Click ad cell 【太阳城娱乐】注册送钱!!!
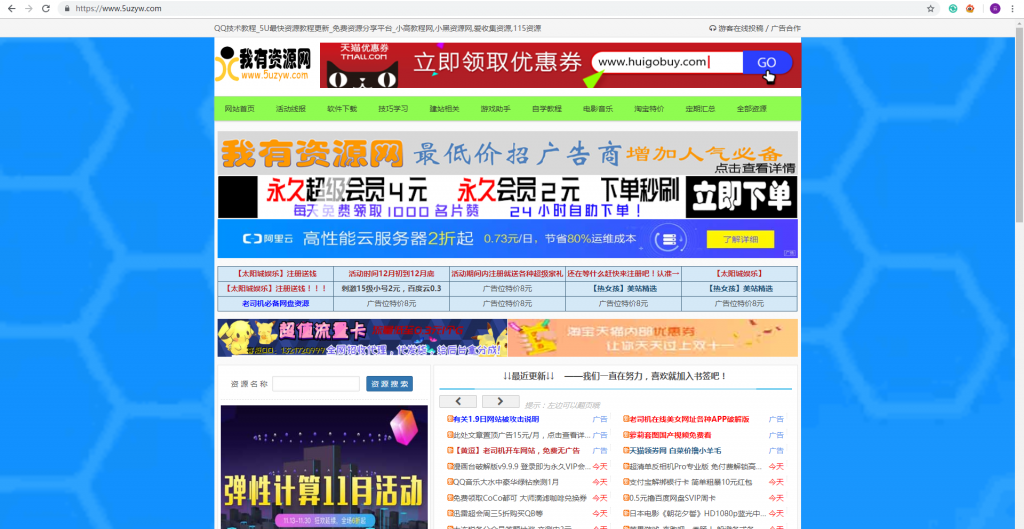 276,289
